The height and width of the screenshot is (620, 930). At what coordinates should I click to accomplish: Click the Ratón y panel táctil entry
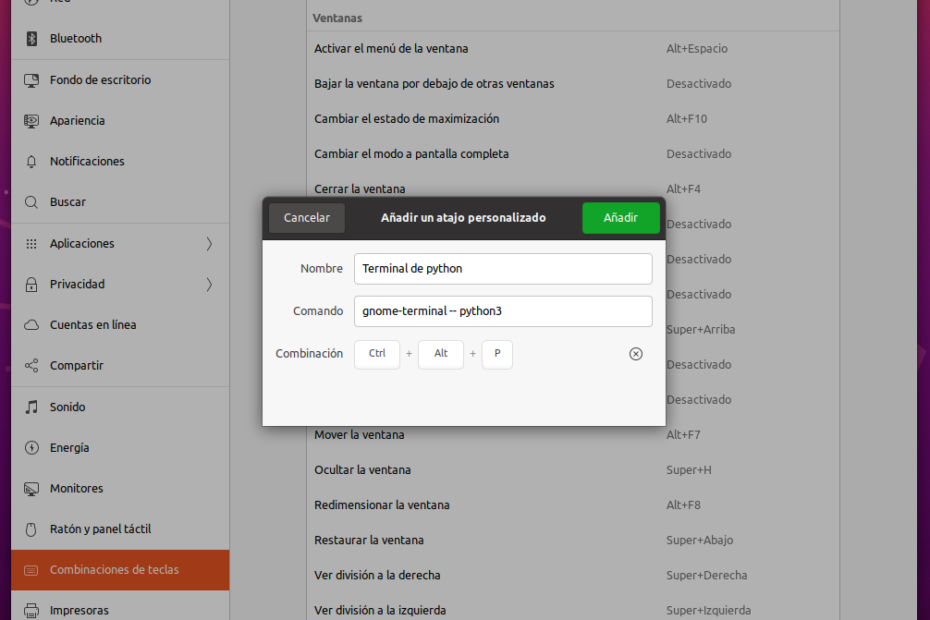(x=100, y=529)
